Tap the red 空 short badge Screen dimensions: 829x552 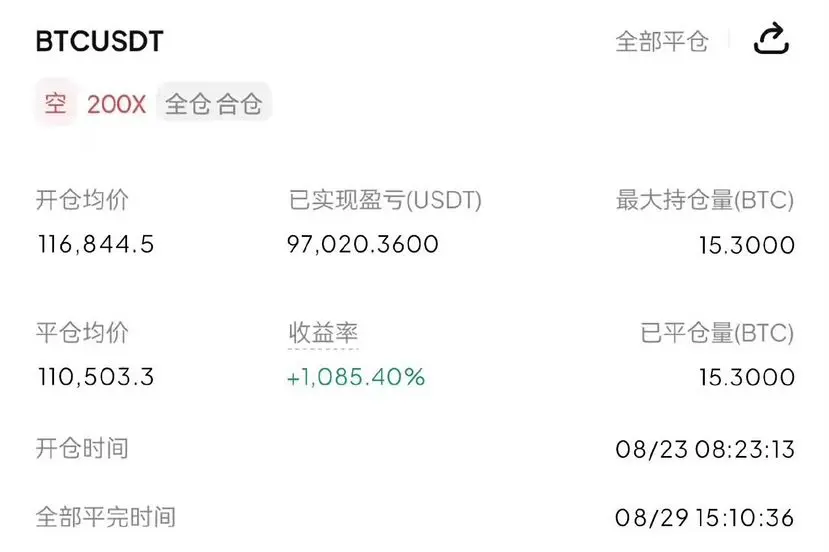coord(56,103)
